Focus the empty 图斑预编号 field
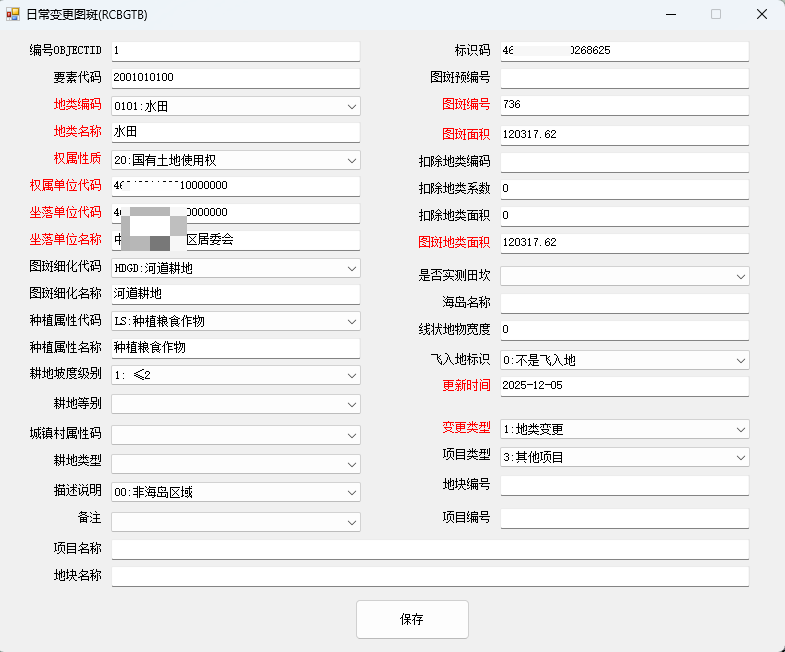This screenshot has height=652, width=785. [x=625, y=78]
